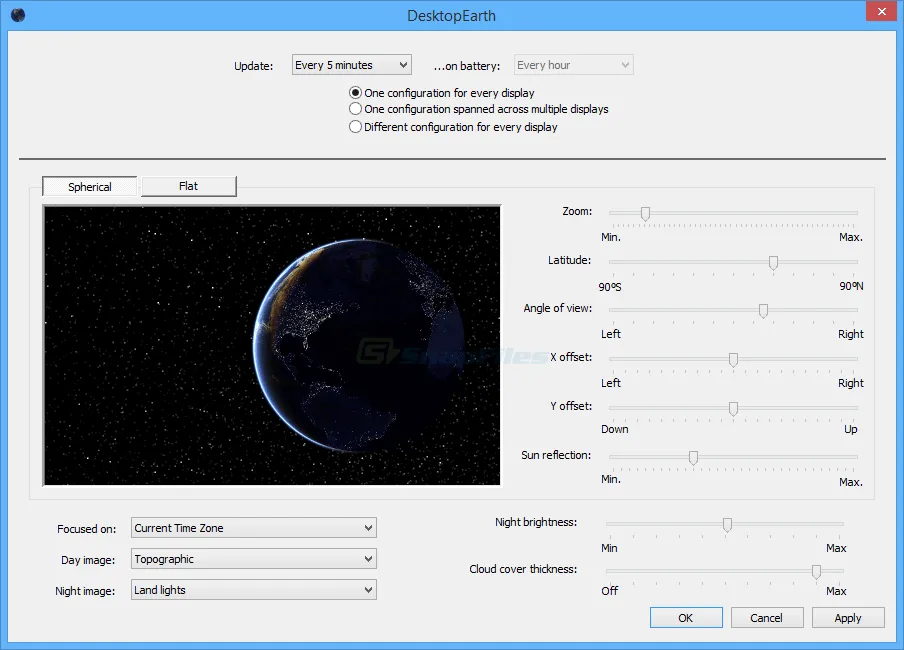
Task: Click the DesktopEarth globe icon in title bar
Action: pos(18,15)
